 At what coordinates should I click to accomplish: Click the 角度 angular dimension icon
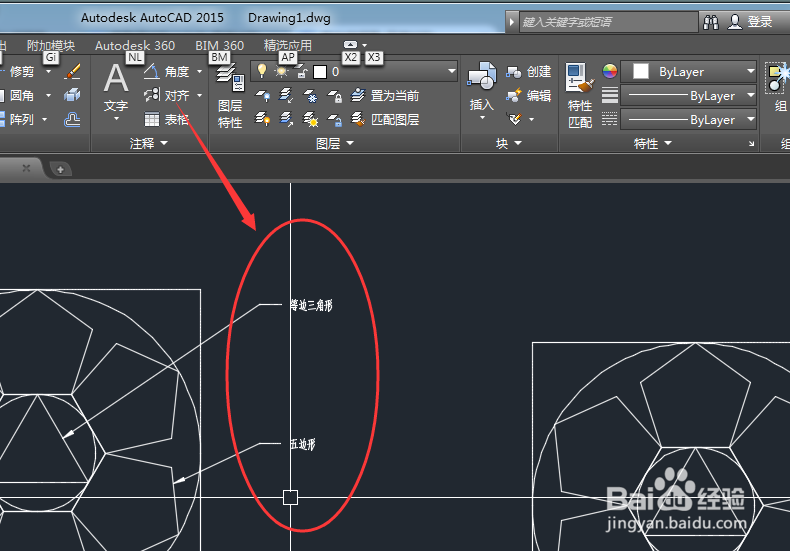click(152, 72)
